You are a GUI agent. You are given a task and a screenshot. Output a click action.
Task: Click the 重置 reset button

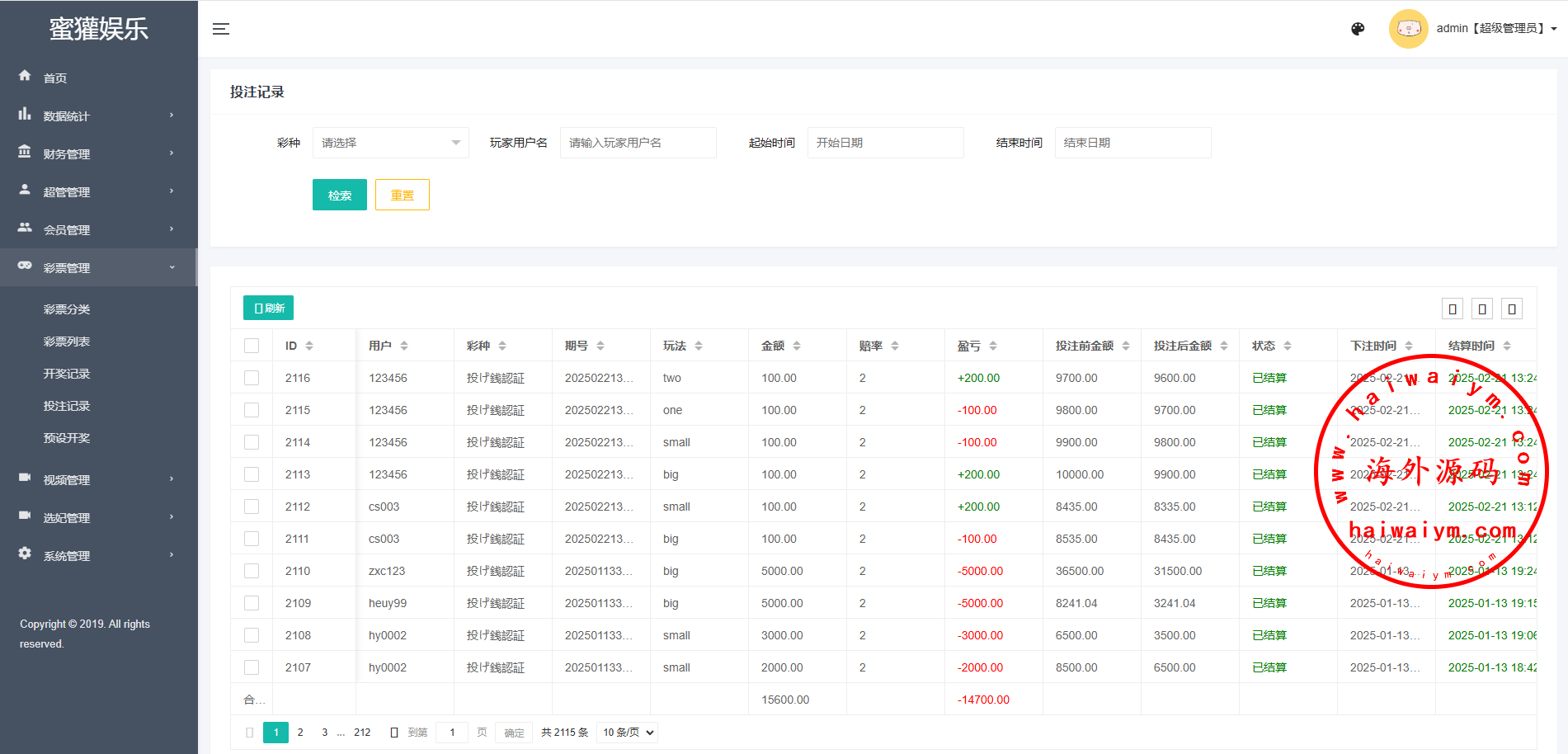(402, 196)
